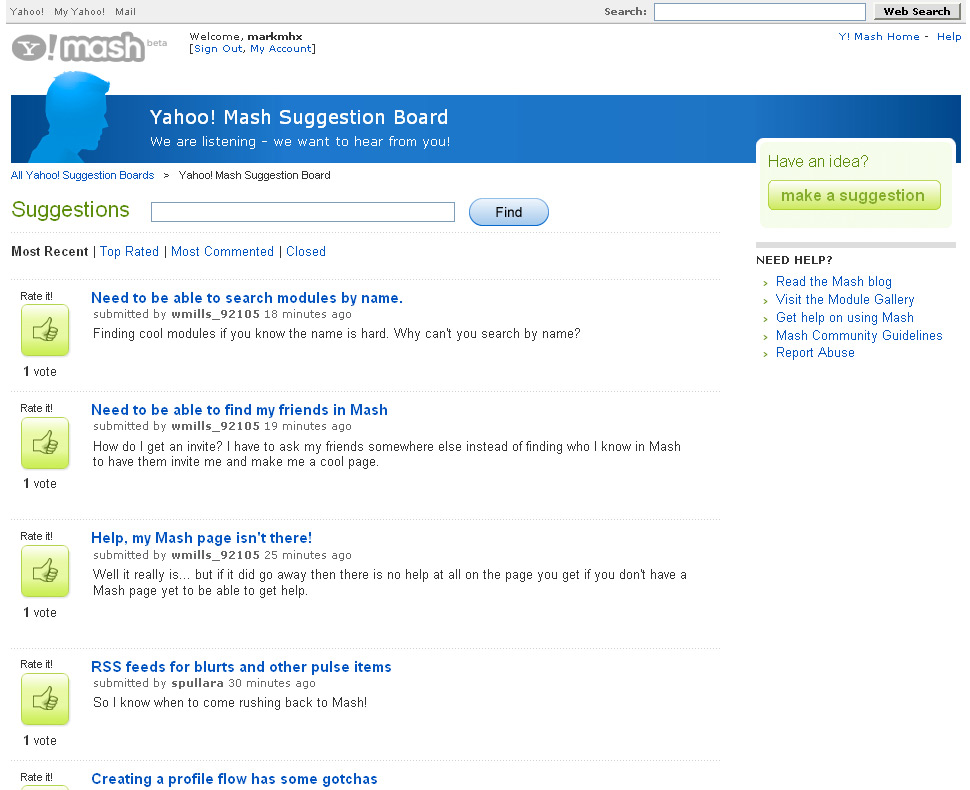Go to Y! Mash Home
970x790 pixels.
pos(878,36)
